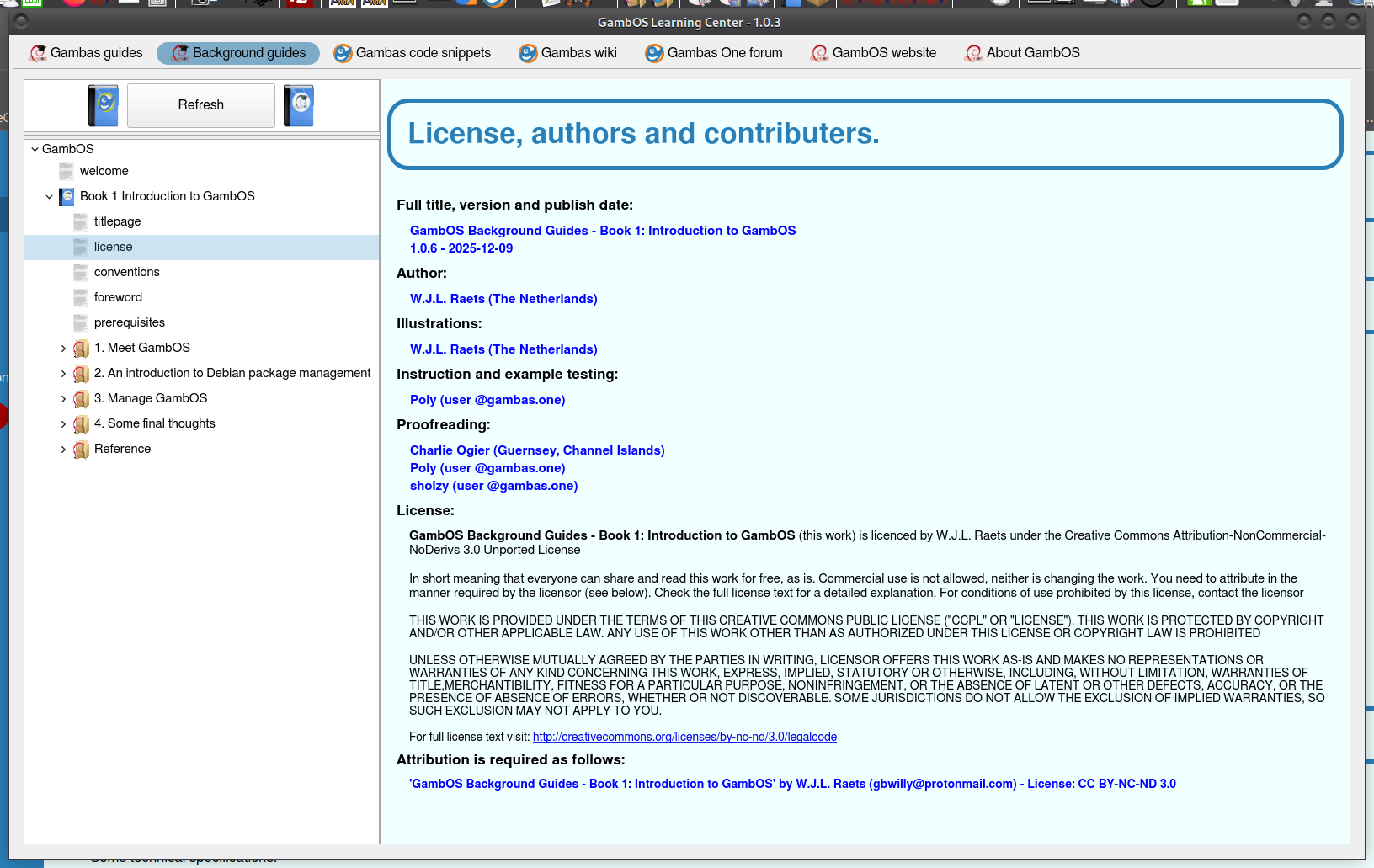Image resolution: width=1374 pixels, height=868 pixels.
Task: Expand the 4. Some final thoughts chapter
Action: coord(63,423)
